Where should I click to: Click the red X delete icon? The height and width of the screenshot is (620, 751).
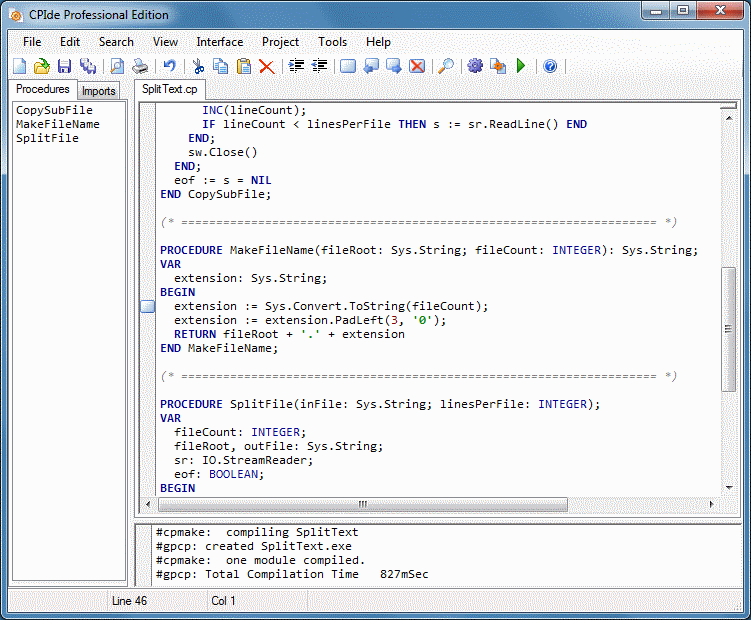coord(267,66)
